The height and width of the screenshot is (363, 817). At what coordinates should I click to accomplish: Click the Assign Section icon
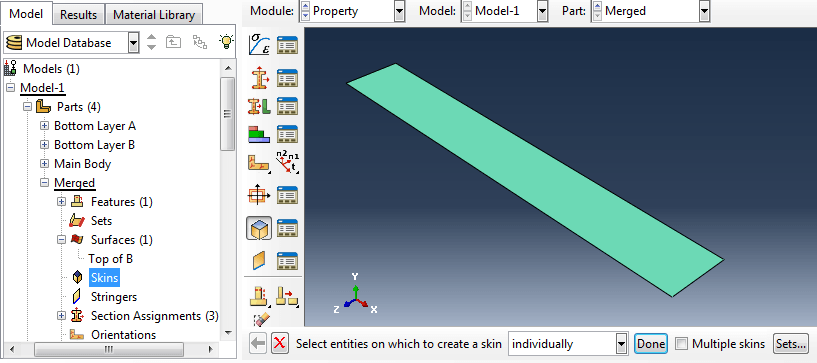[x=258, y=107]
